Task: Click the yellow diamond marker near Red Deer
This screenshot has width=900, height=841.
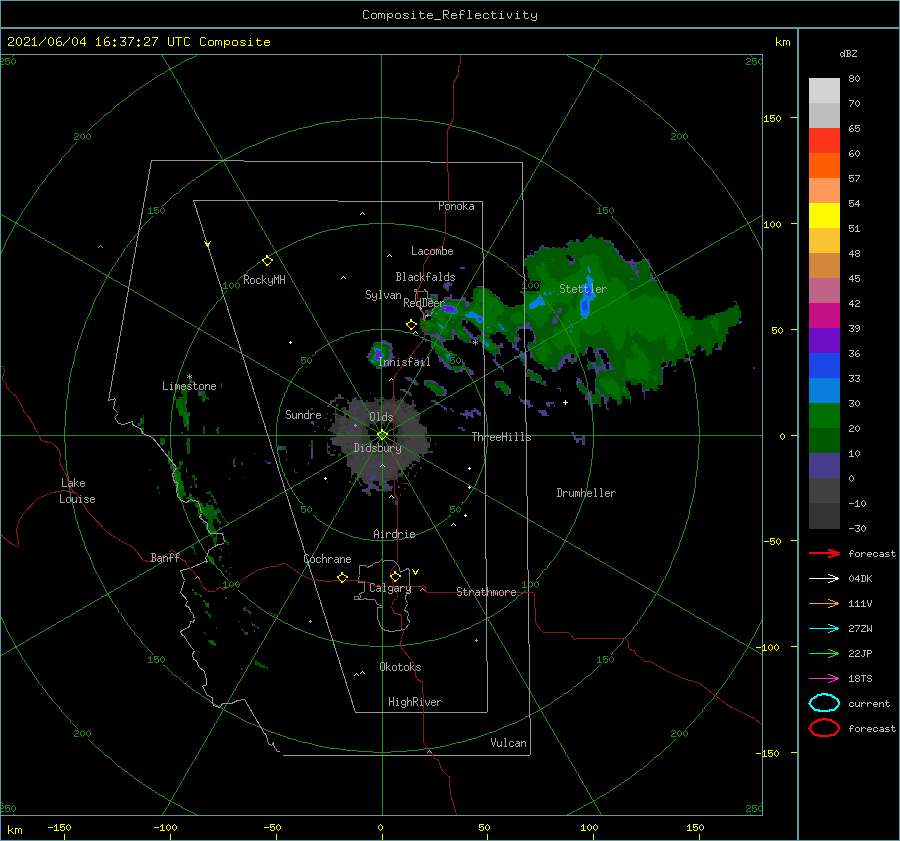Action: 412,325
